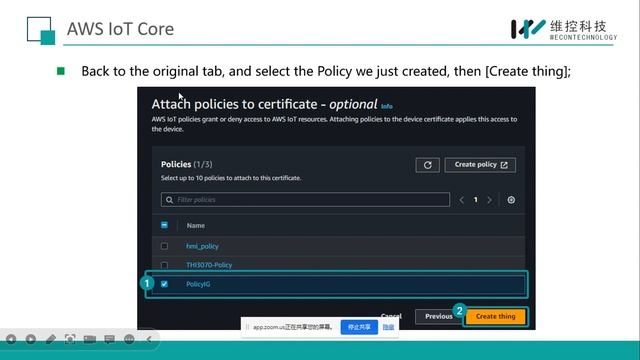Toggle subtitles from the slideshow toolbar

click(90, 339)
